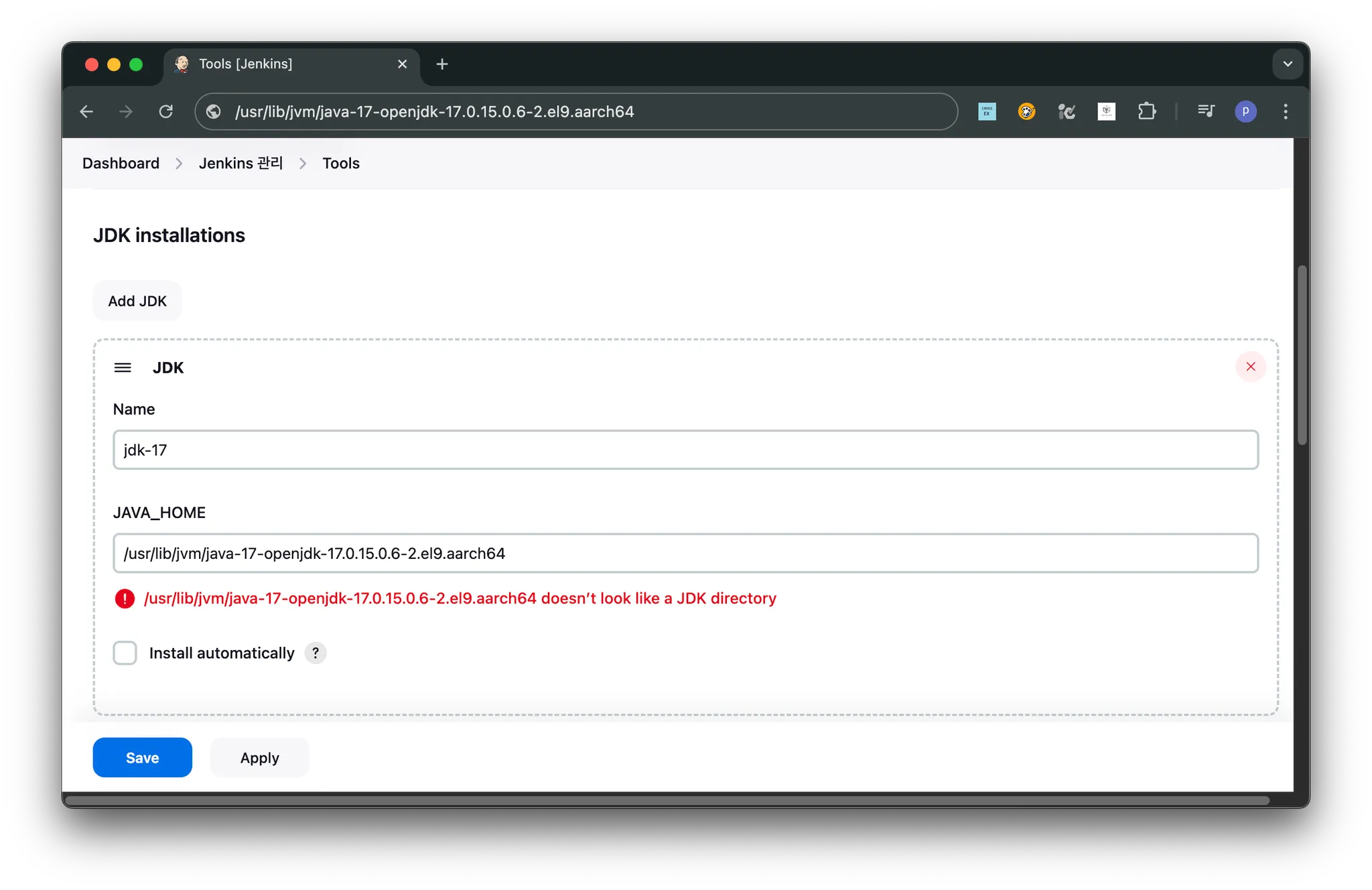
Task: Open the browser extensions puzzle icon
Action: pos(1146,111)
